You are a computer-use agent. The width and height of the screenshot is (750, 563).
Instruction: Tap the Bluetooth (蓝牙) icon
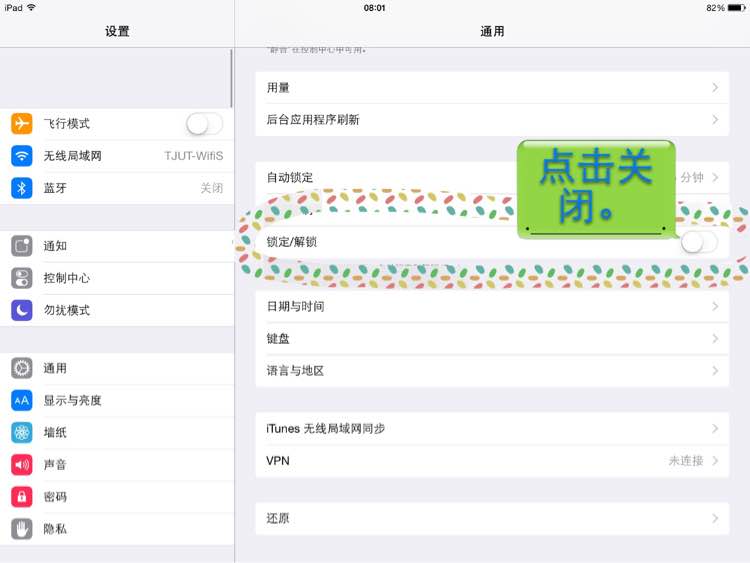pyautogui.click(x=22, y=188)
